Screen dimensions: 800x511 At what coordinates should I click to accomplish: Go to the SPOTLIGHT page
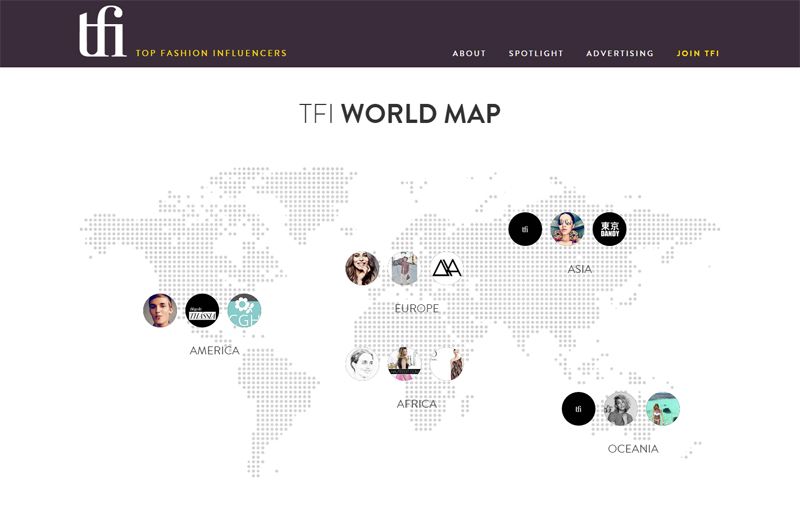(536, 53)
